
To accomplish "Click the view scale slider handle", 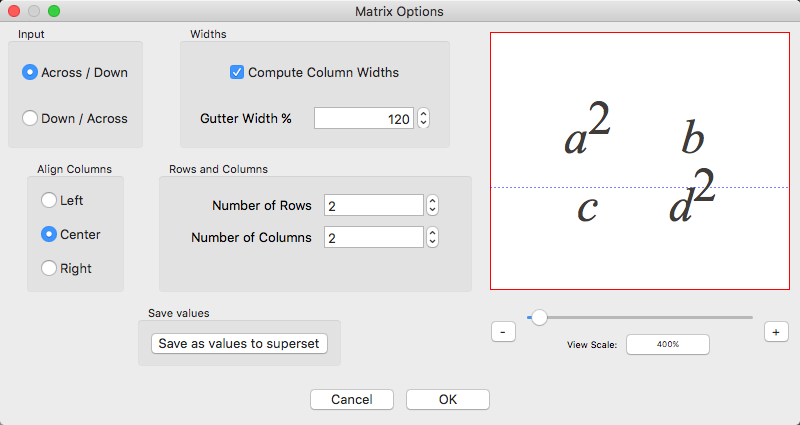I will pyautogui.click(x=539, y=317).
